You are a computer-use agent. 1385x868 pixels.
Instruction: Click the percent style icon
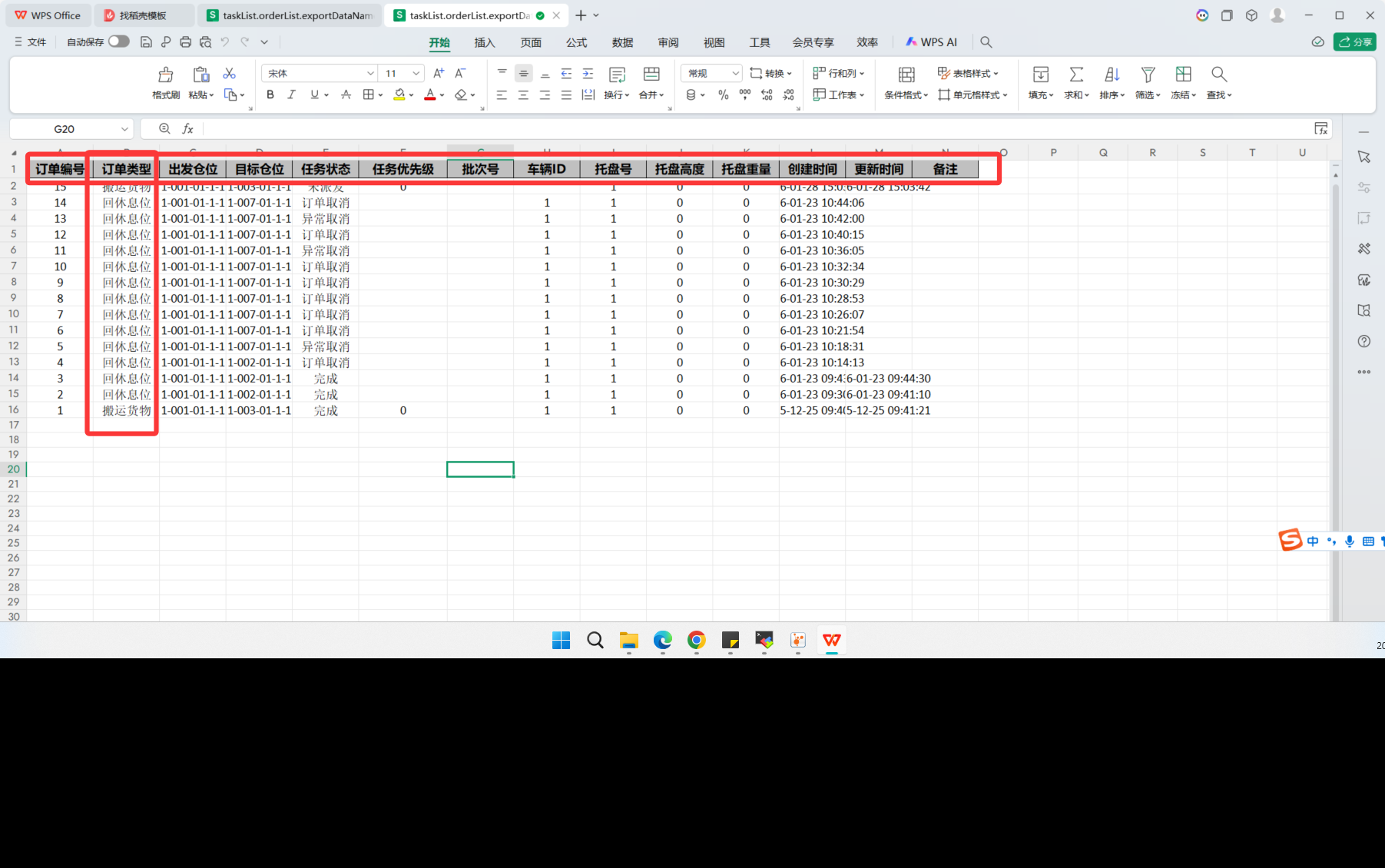[723, 95]
